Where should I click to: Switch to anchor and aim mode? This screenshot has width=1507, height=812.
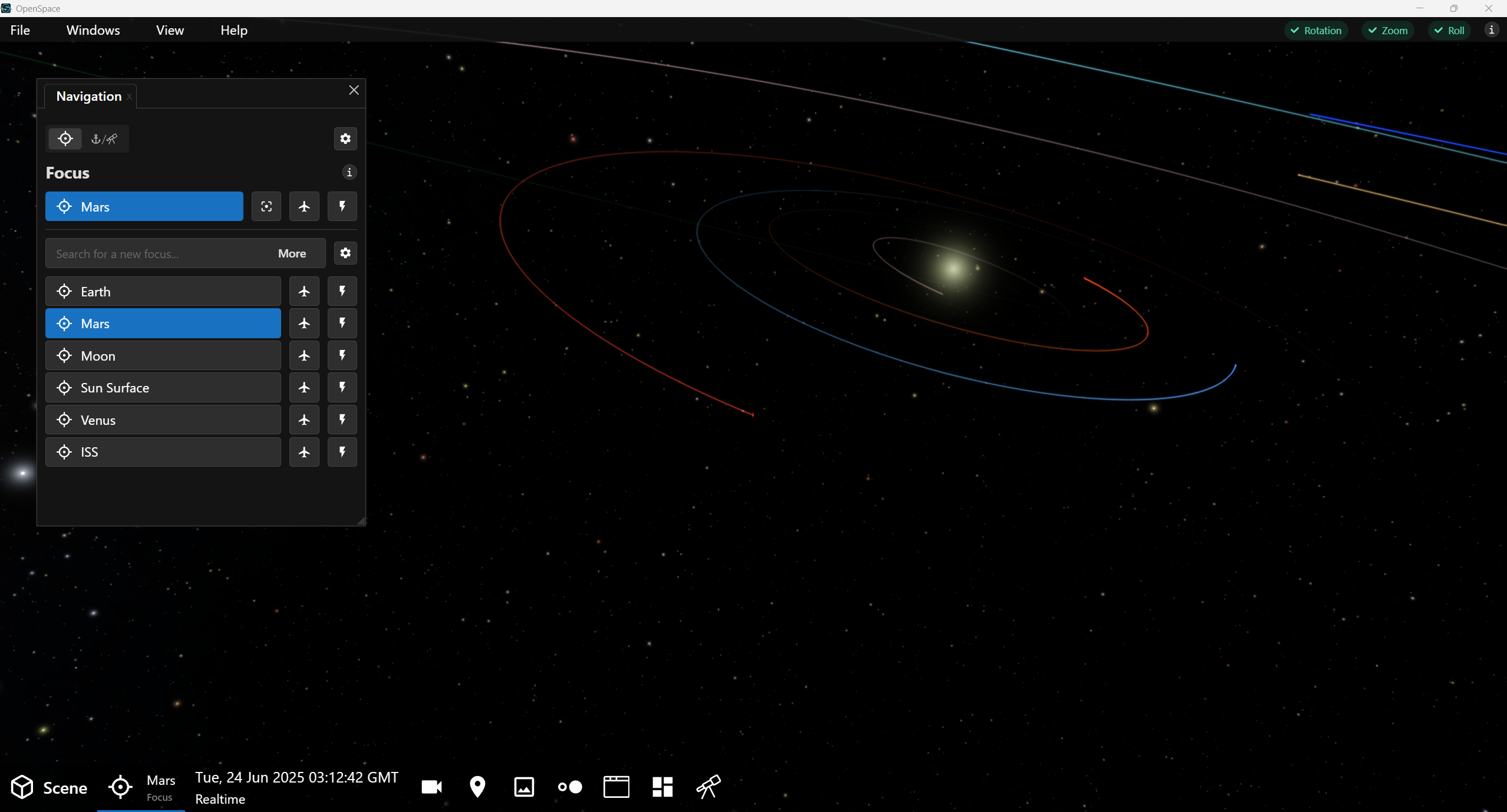pyautogui.click(x=104, y=139)
